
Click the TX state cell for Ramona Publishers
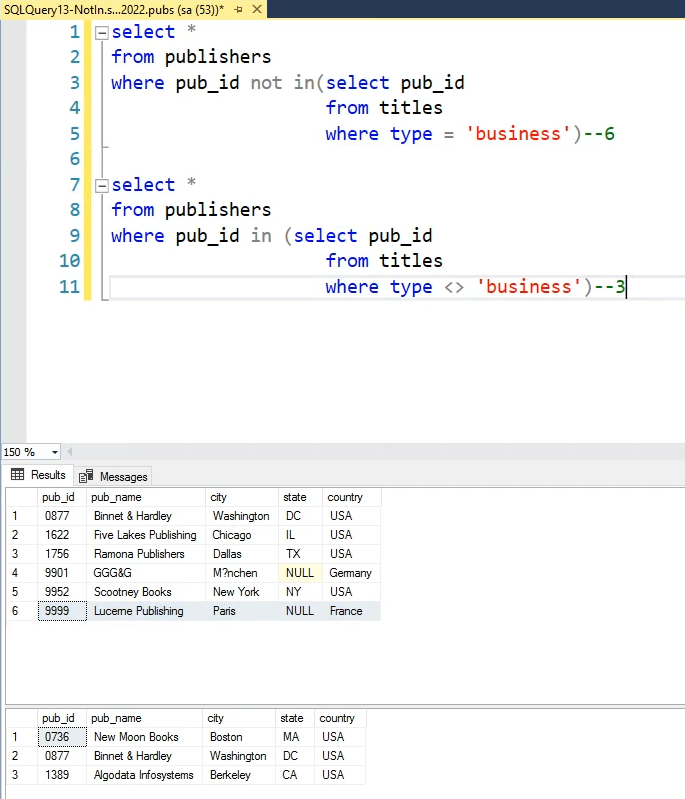tap(300, 554)
